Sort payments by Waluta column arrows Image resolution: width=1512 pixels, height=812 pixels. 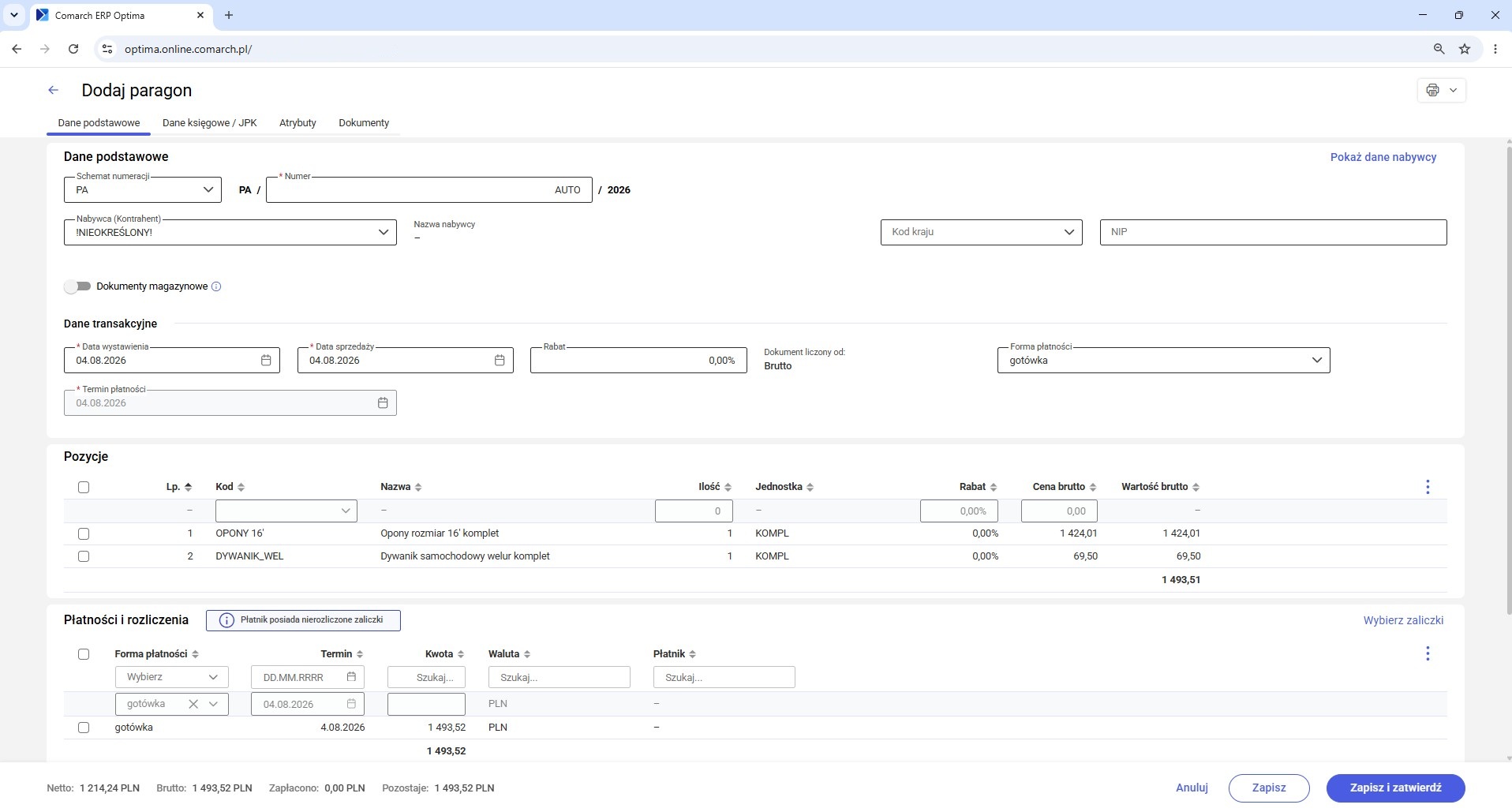(x=527, y=654)
